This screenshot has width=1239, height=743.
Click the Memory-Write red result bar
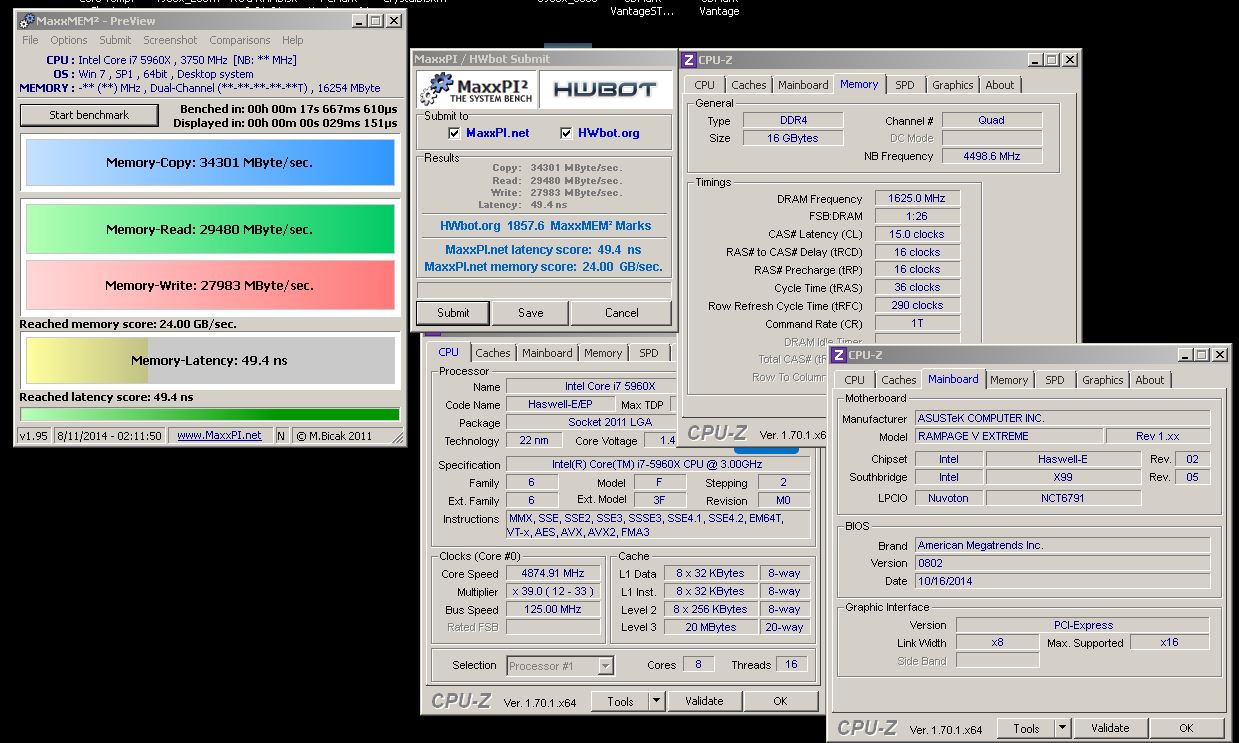coord(210,285)
